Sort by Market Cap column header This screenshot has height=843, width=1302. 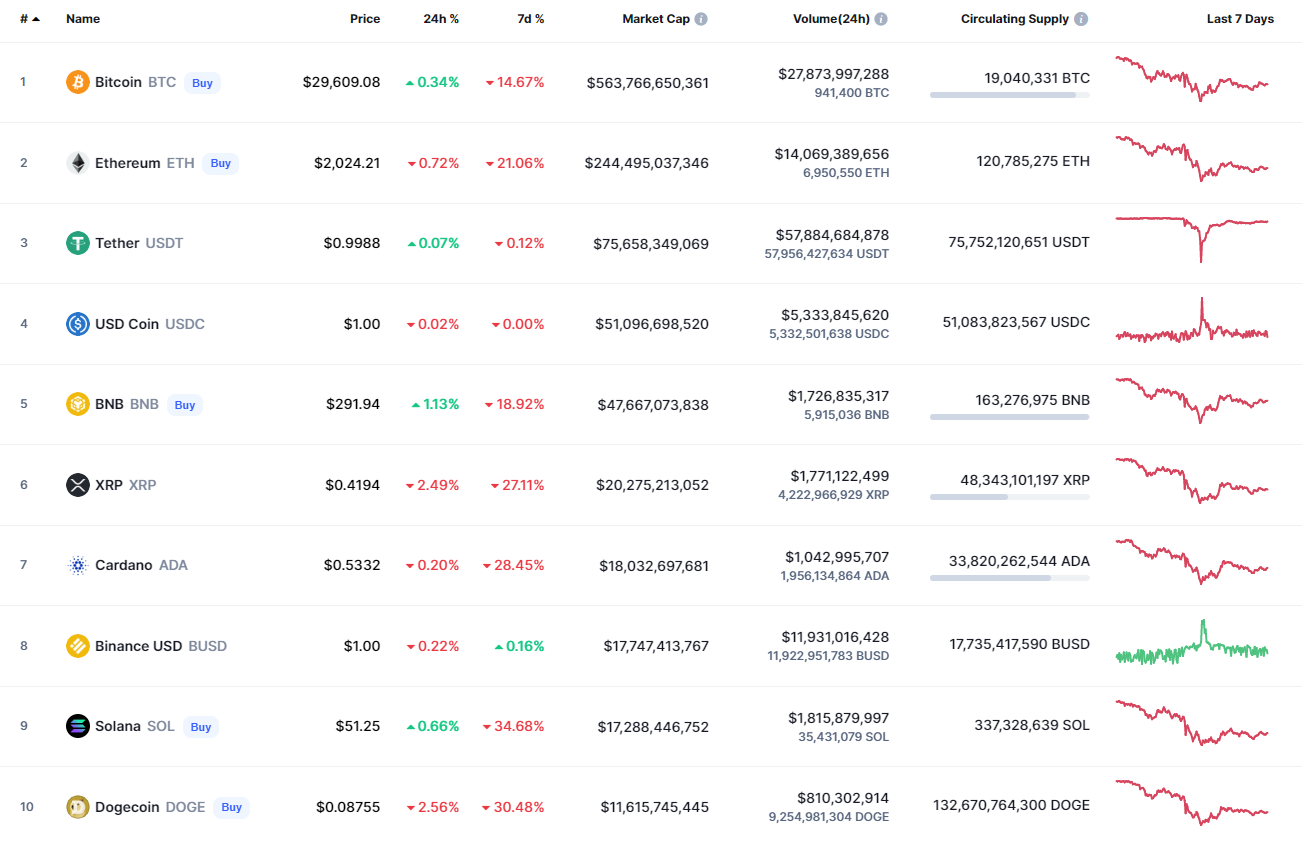656,19
